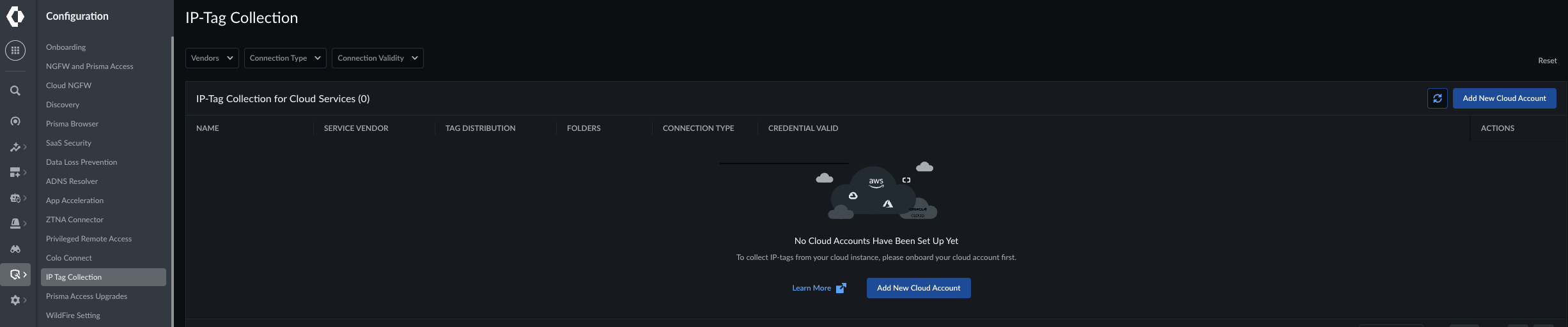Select the IP Tag Collection menu item
1568x327 pixels.
pos(104,277)
